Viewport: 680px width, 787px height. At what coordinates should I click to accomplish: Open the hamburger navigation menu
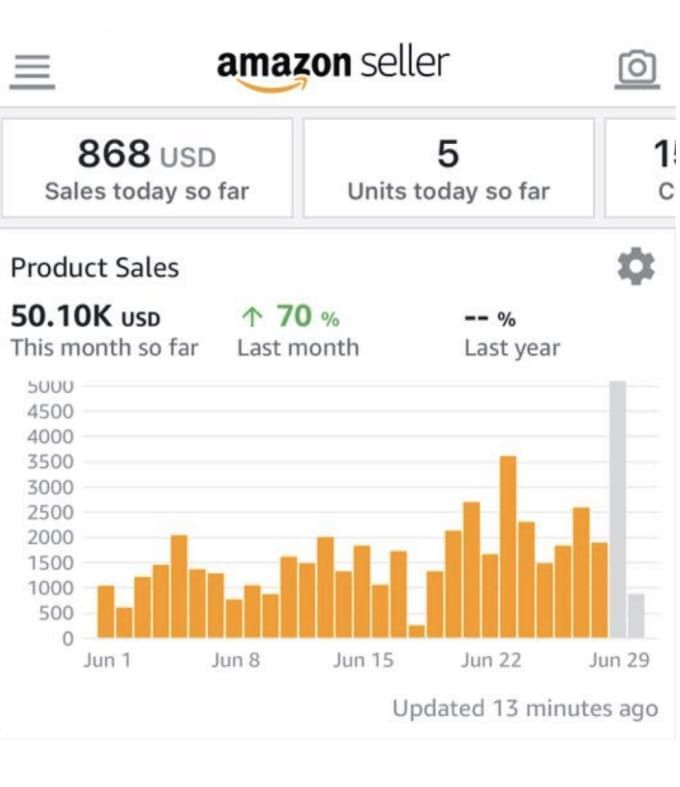click(32, 69)
